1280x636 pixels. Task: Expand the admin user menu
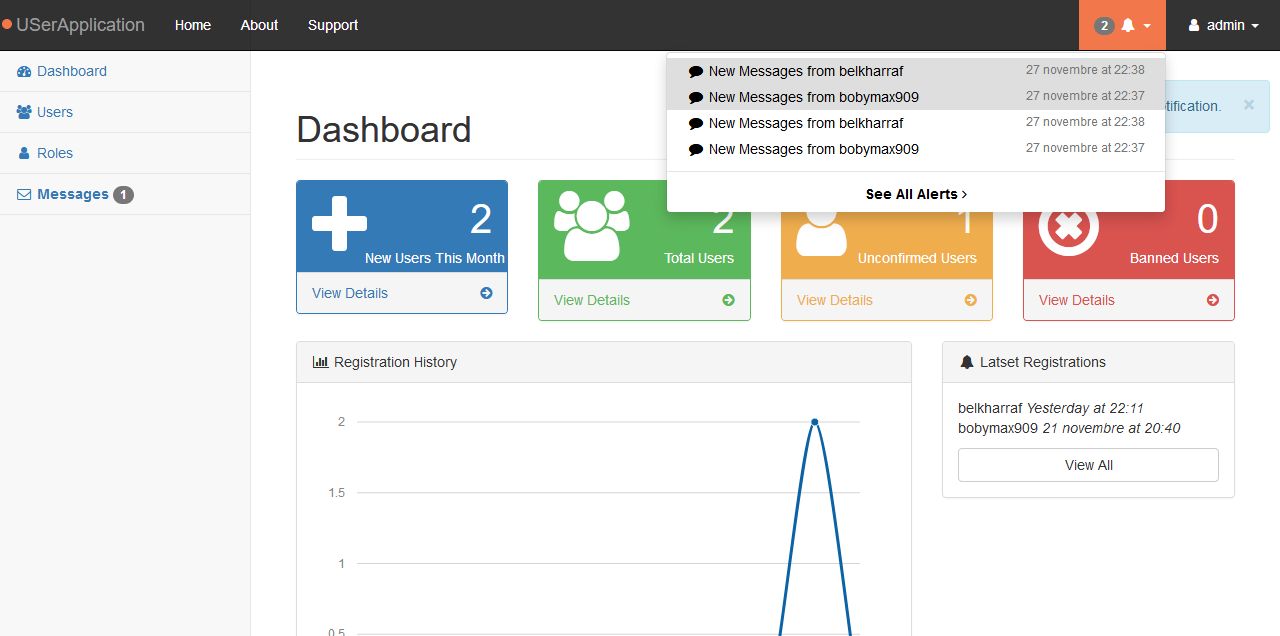click(1223, 25)
